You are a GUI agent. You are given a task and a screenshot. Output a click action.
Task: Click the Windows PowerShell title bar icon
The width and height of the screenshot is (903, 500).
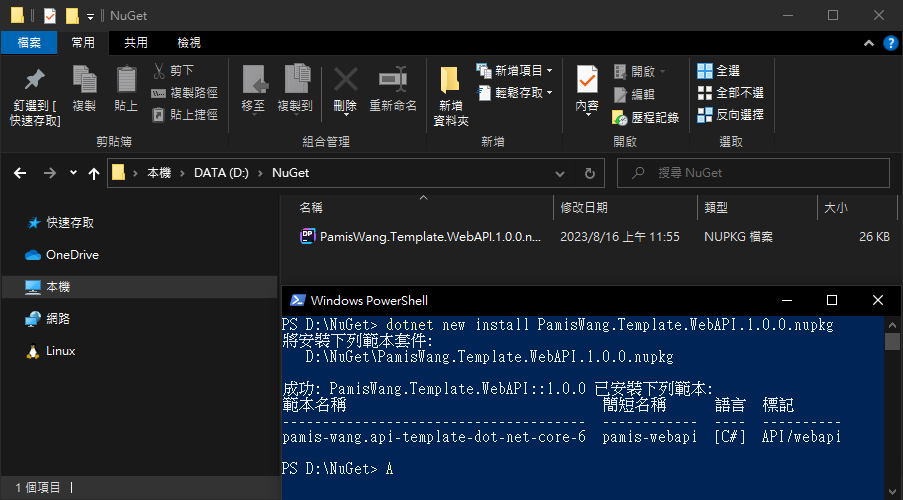pyautogui.click(x=297, y=300)
